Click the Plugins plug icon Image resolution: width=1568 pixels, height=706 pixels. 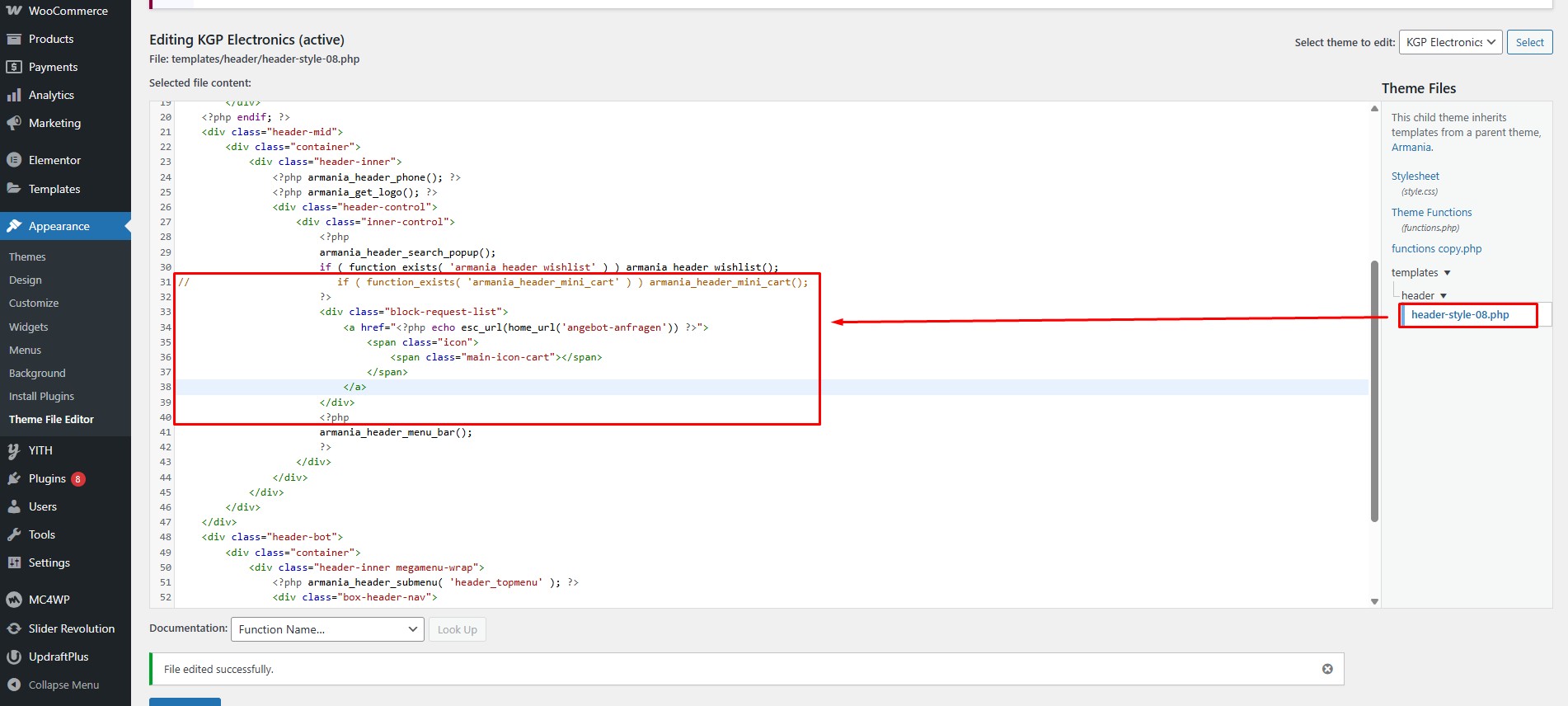(14, 478)
